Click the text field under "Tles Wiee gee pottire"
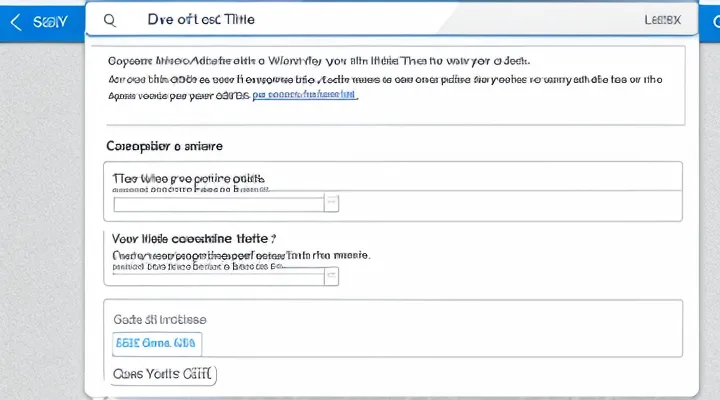Screen dimensions: 720x400 [x=218, y=204]
